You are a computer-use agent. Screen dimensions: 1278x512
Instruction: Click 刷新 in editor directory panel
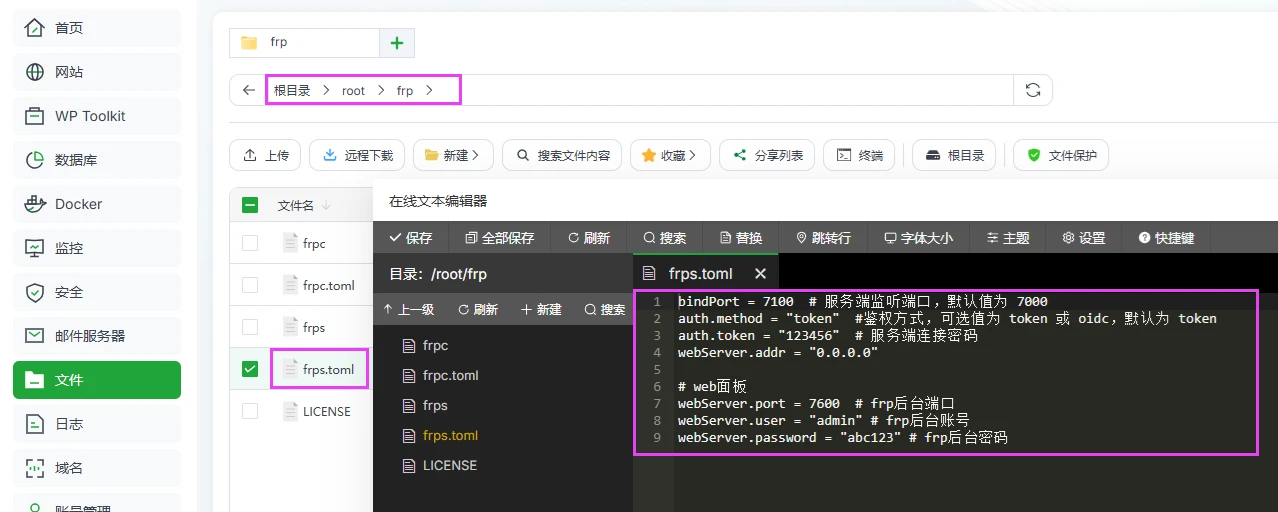click(477, 310)
